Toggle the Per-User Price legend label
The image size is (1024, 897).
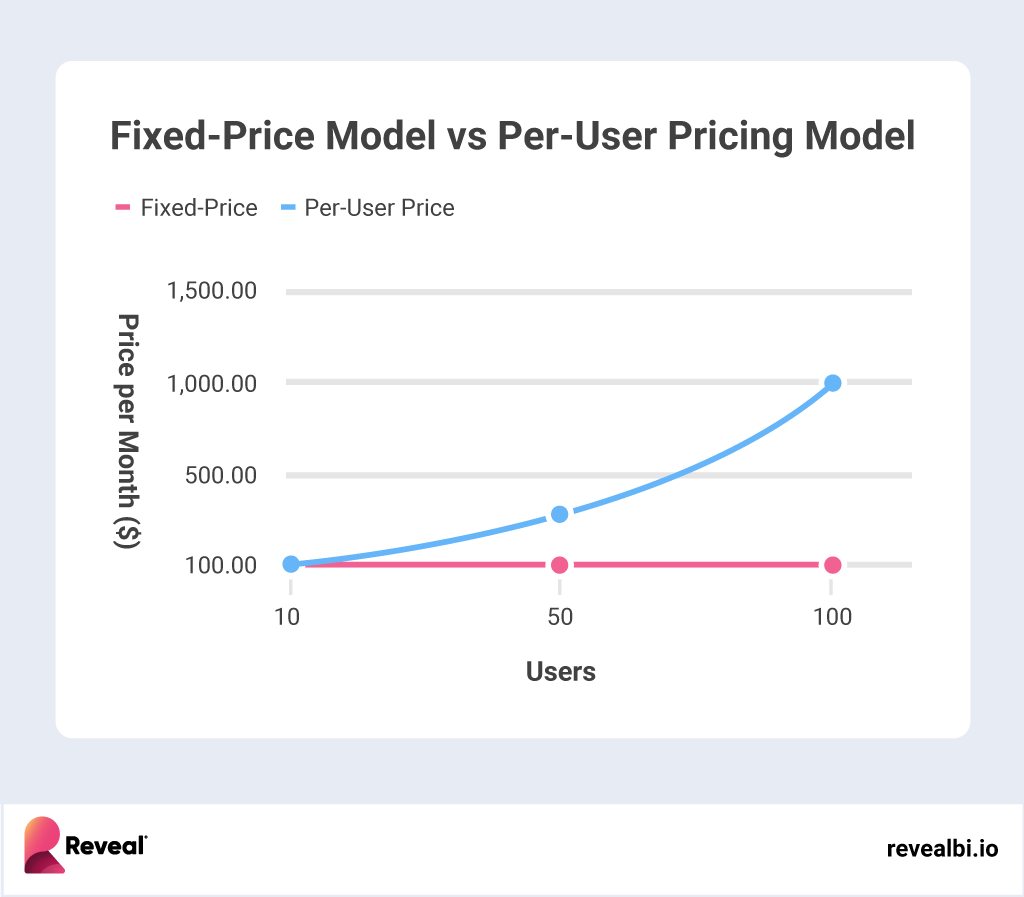pos(379,208)
